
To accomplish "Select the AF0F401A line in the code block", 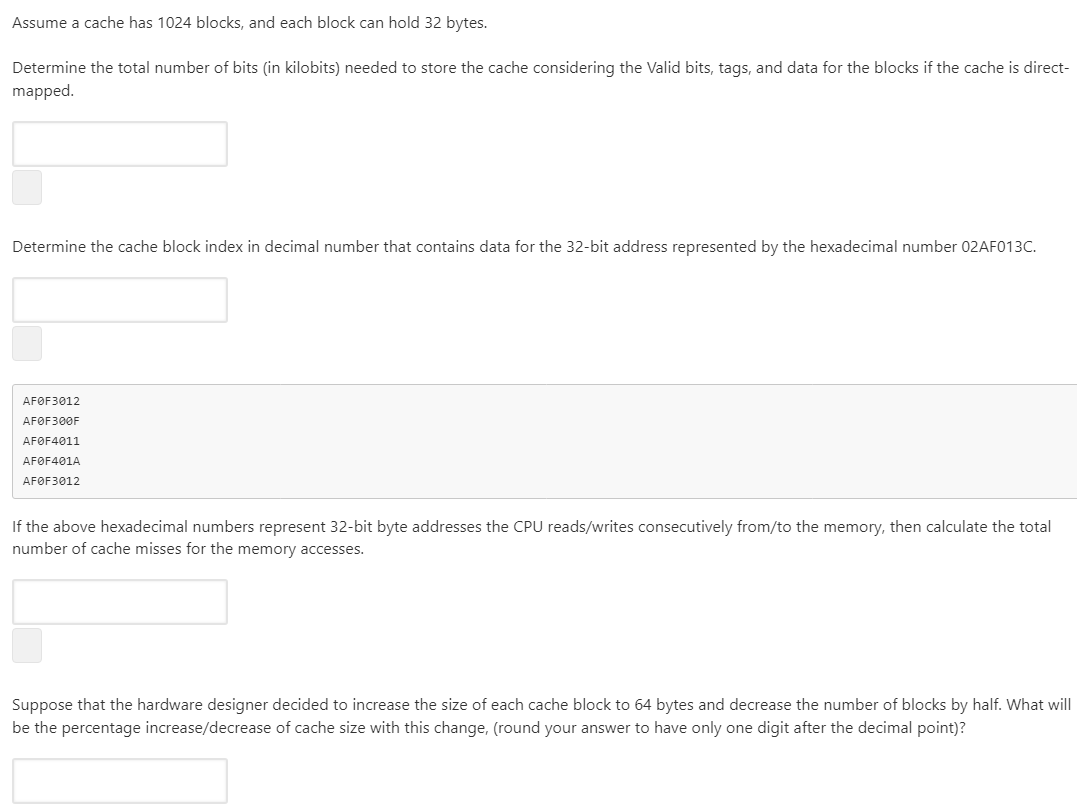I will [51, 460].
